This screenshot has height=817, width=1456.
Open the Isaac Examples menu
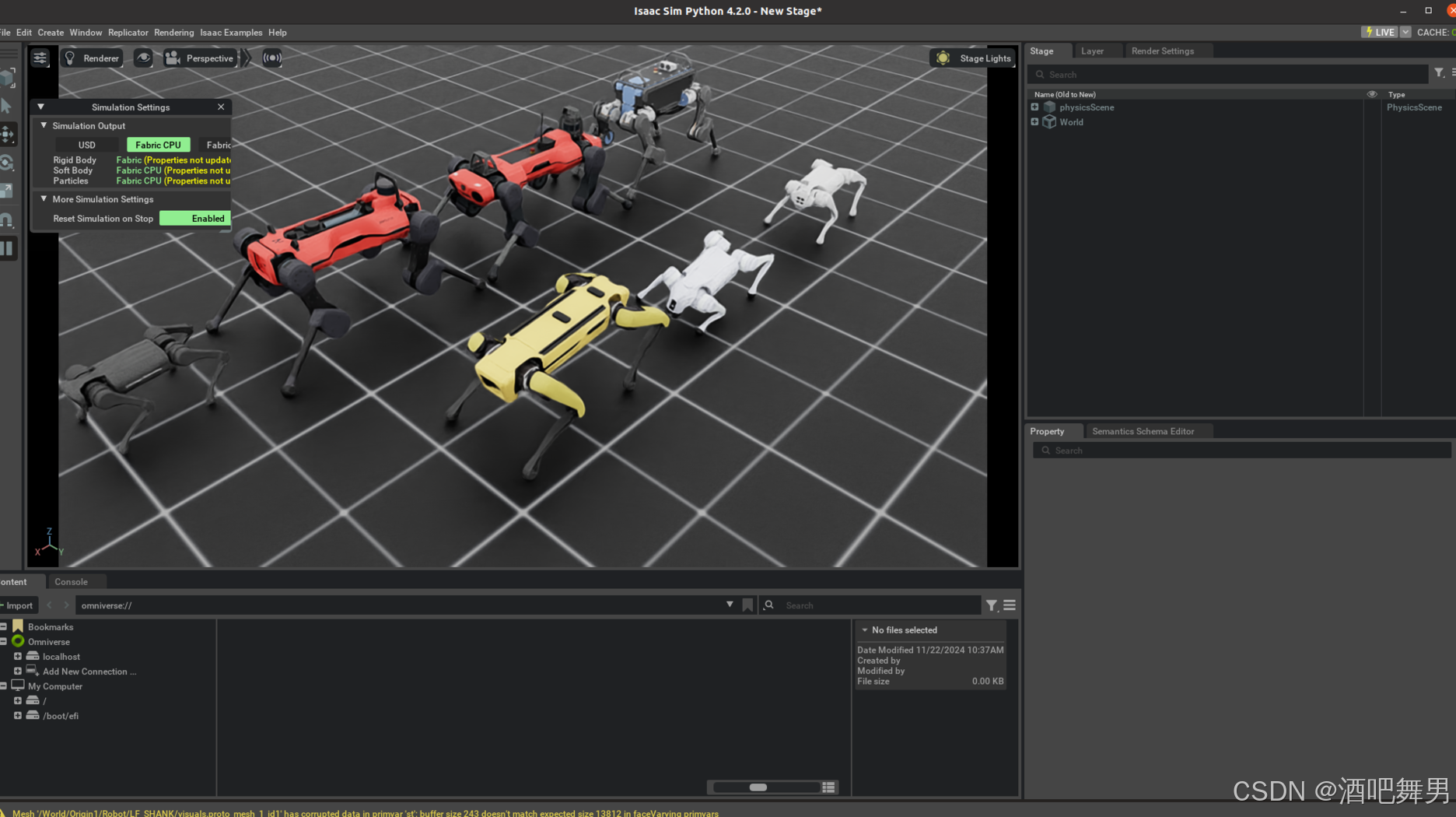[231, 33]
